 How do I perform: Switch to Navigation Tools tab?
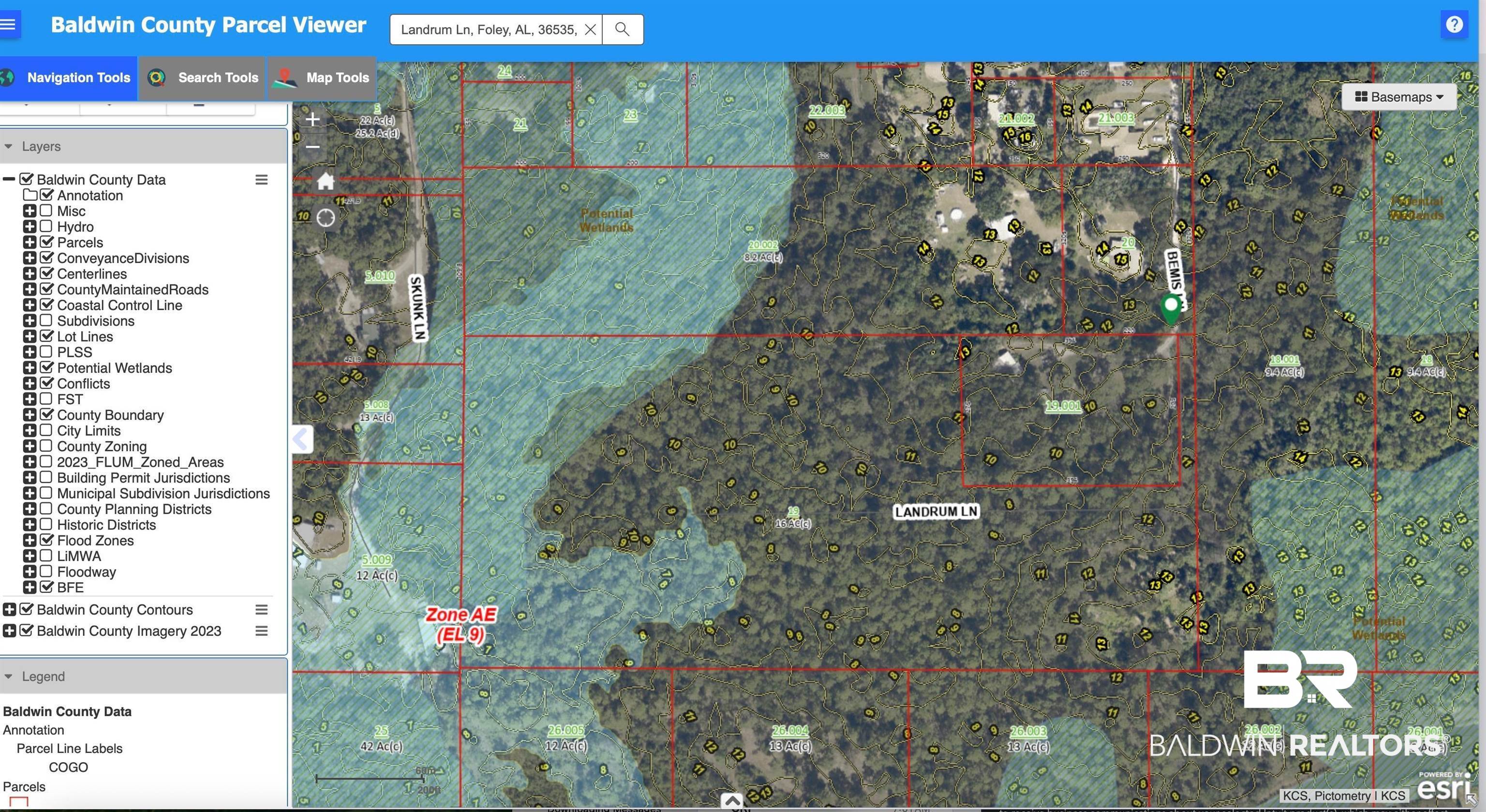coord(68,78)
